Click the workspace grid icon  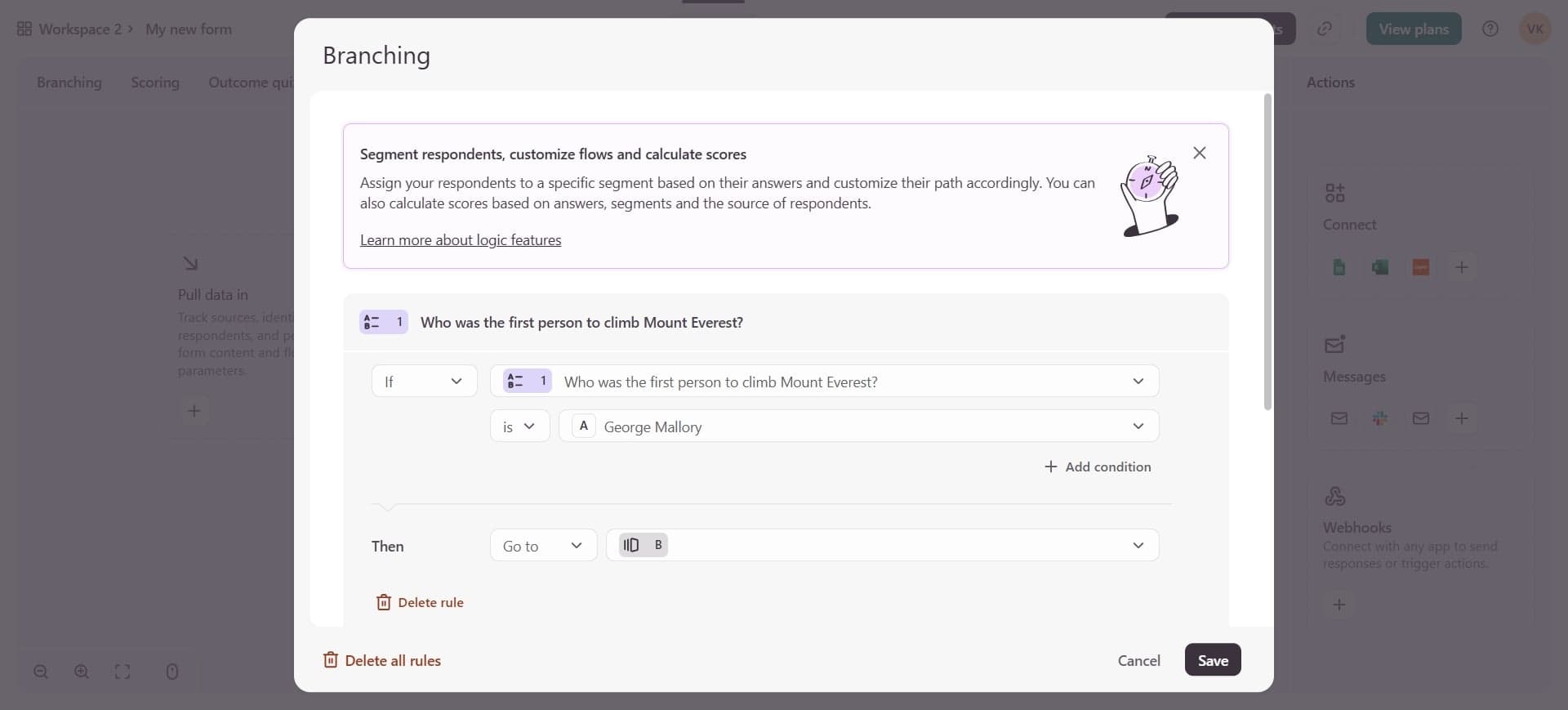click(24, 29)
